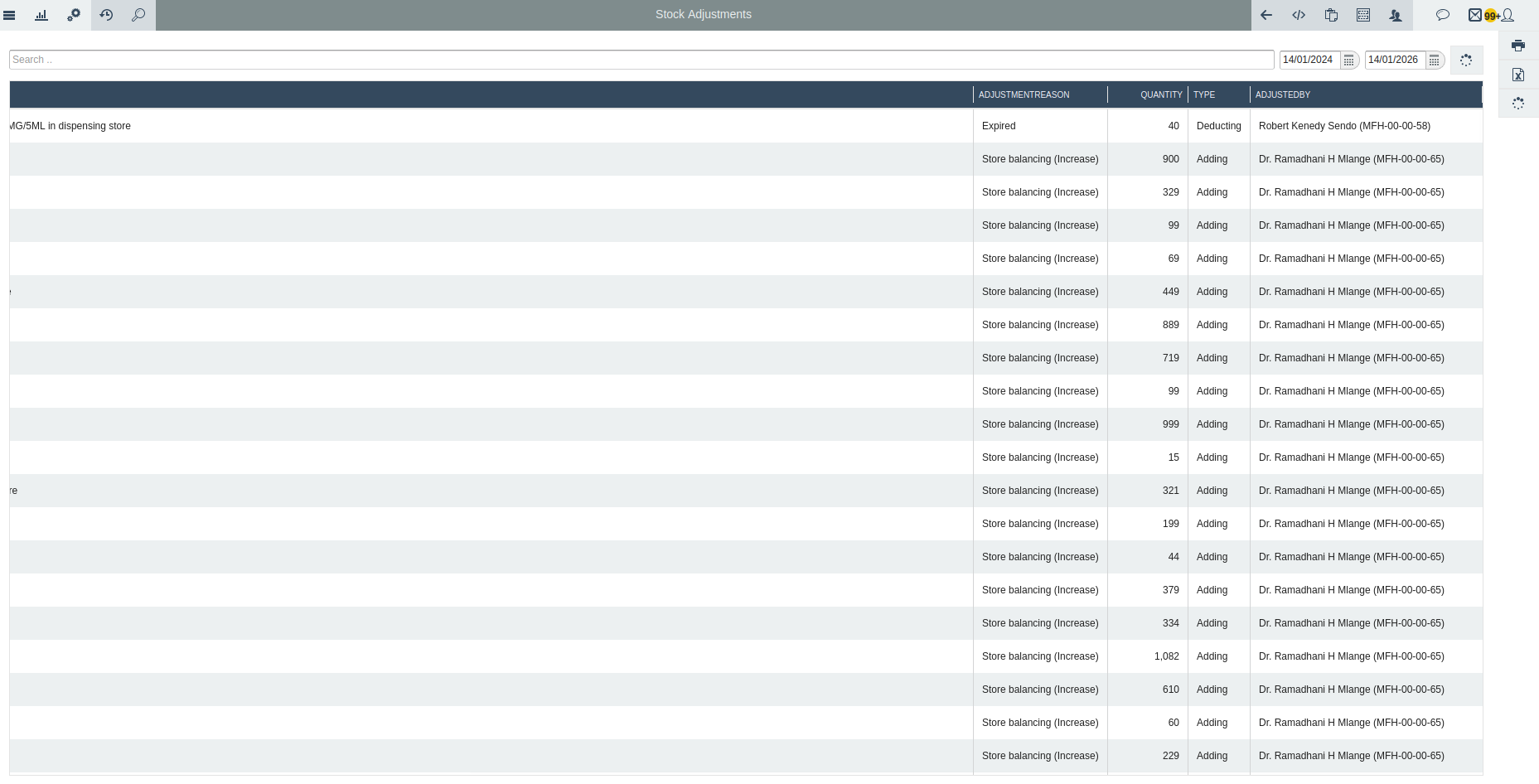Print the stock adjustments list
The width and height of the screenshot is (1539, 784).
pos(1518,46)
